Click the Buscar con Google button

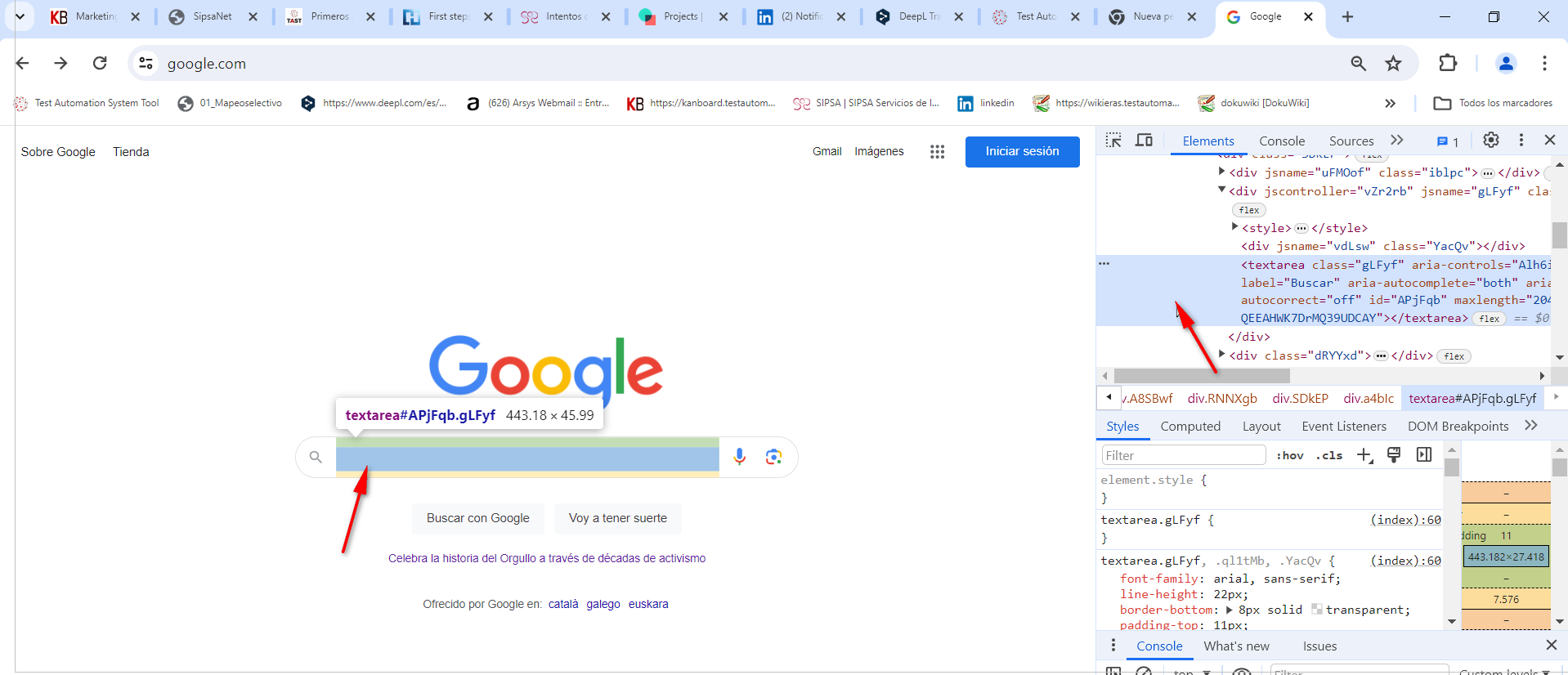(x=477, y=518)
